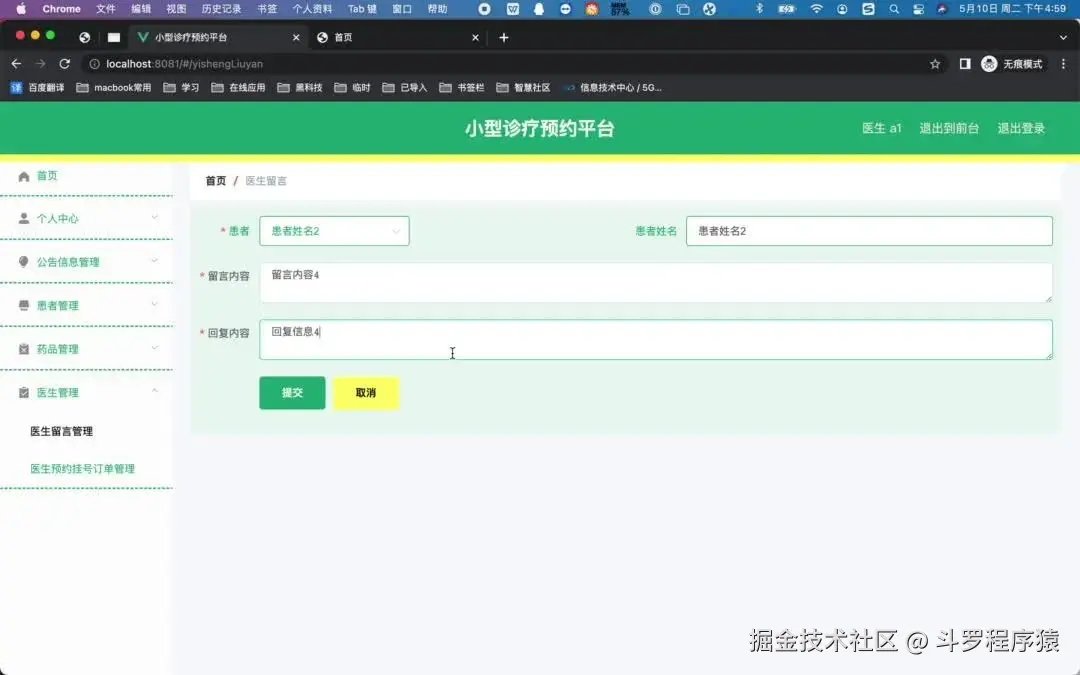The image size is (1080, 675).
Task: Switch to the 首页 browser tab
Action: (396, 37)
